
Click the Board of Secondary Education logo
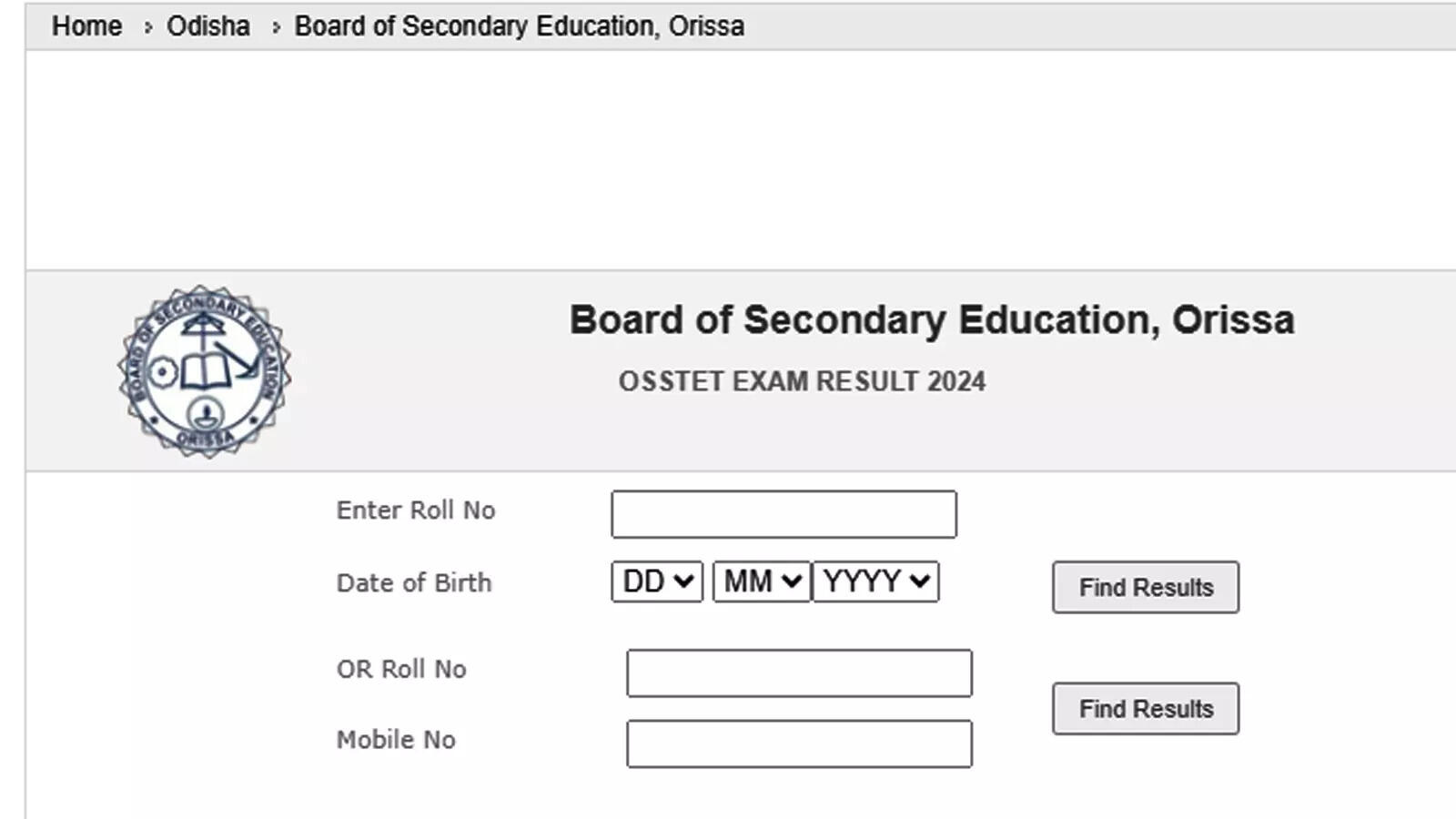click(205, 371)
